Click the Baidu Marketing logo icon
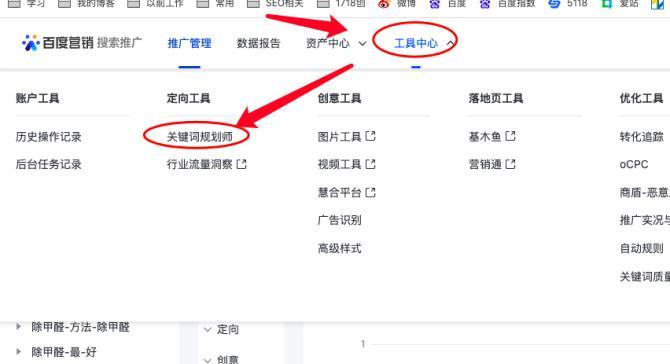This screenshot has height=364, width=670. pyautogui.click(x=30, y=43)
